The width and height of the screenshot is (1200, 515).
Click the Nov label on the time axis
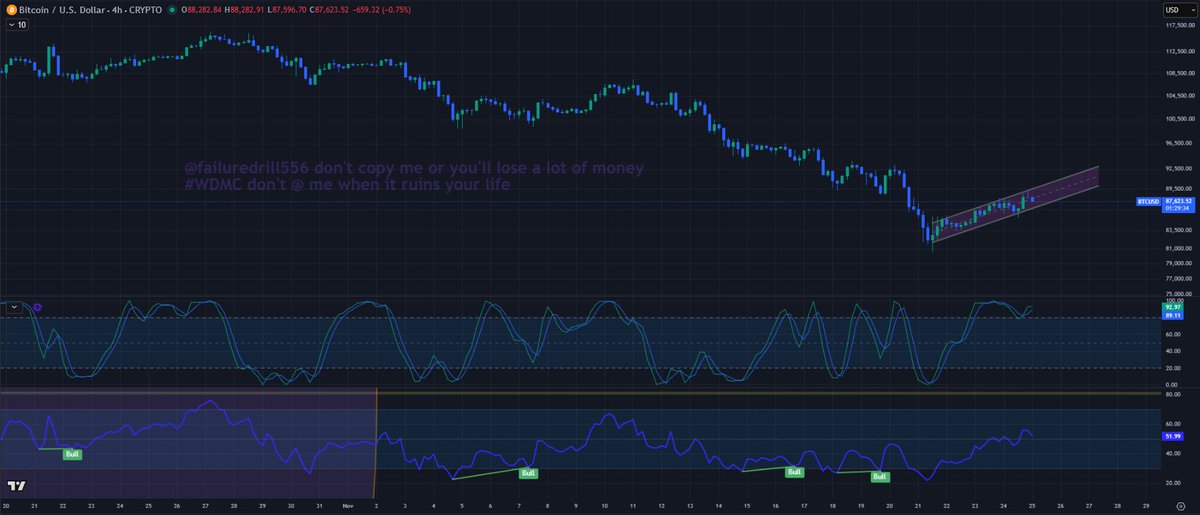(x=346, y=506)
